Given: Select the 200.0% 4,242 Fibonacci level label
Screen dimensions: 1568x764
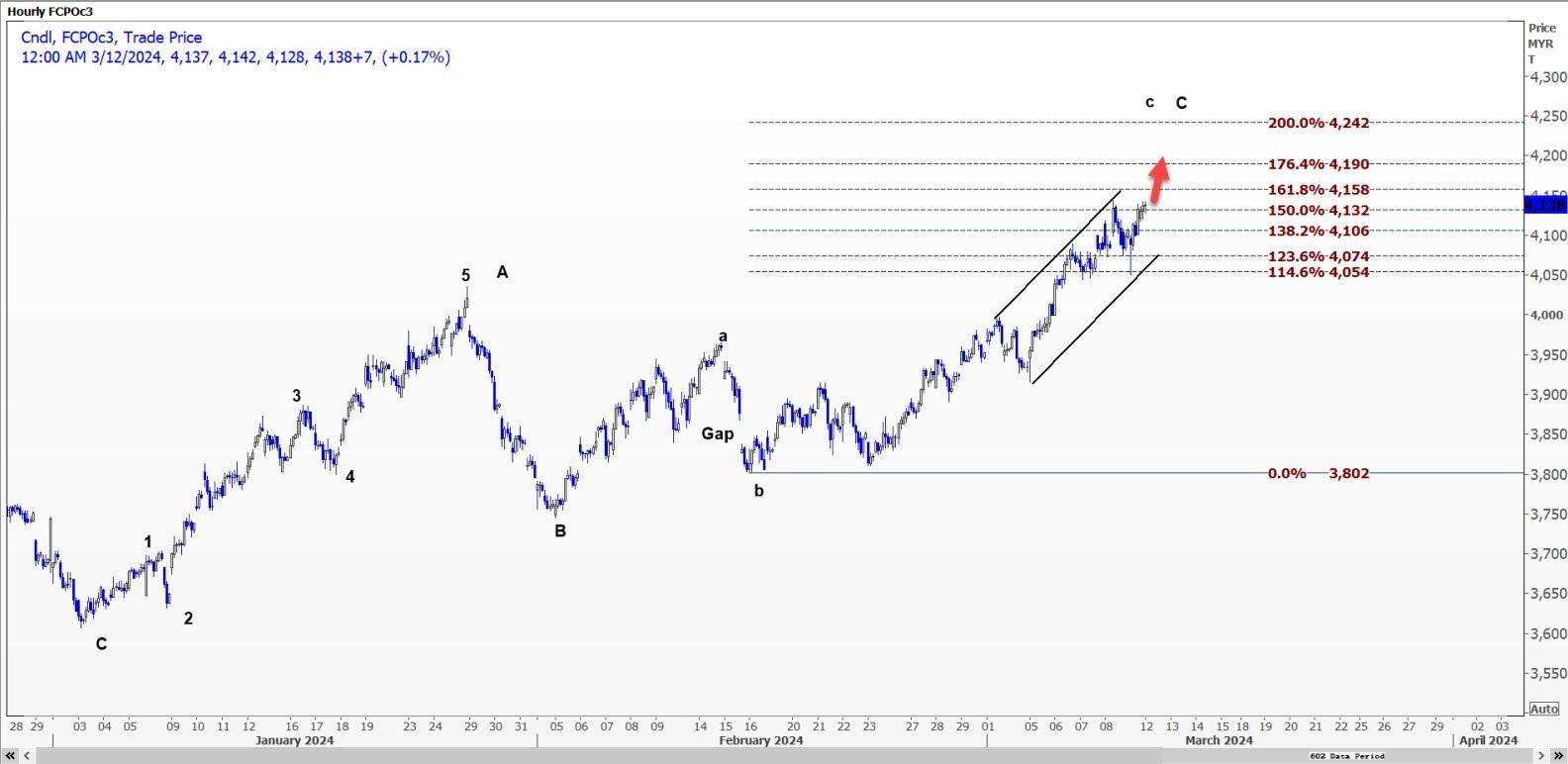Looking at the screenshot, I should [x=1319, y=123].
